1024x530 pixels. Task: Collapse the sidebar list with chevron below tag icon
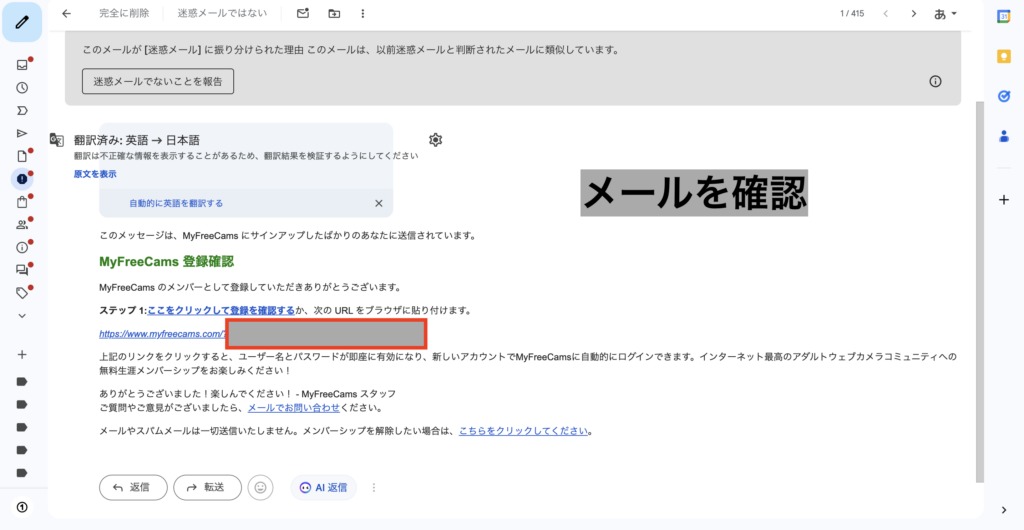pyautogui.click(x=22, y=316)
